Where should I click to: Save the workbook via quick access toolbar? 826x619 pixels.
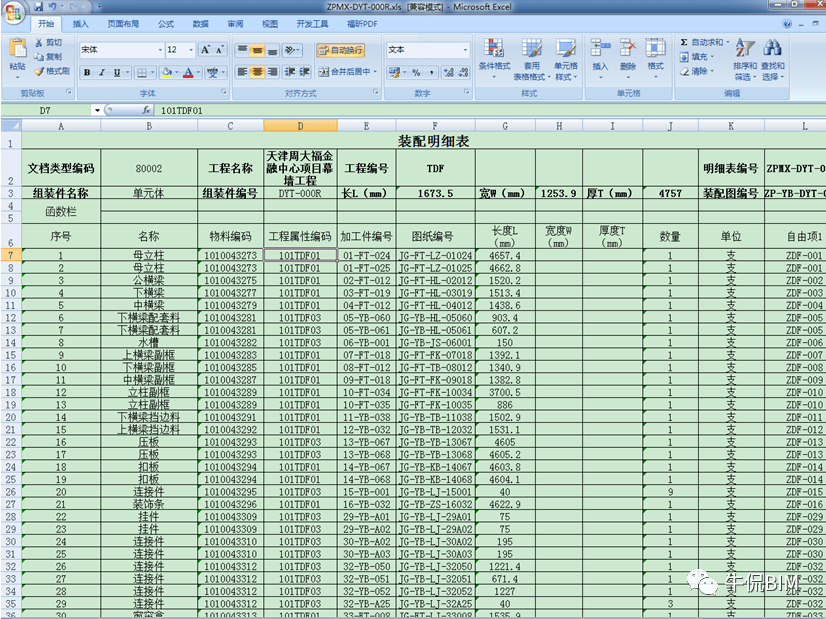pyautogui.click(x=38, y=7)
